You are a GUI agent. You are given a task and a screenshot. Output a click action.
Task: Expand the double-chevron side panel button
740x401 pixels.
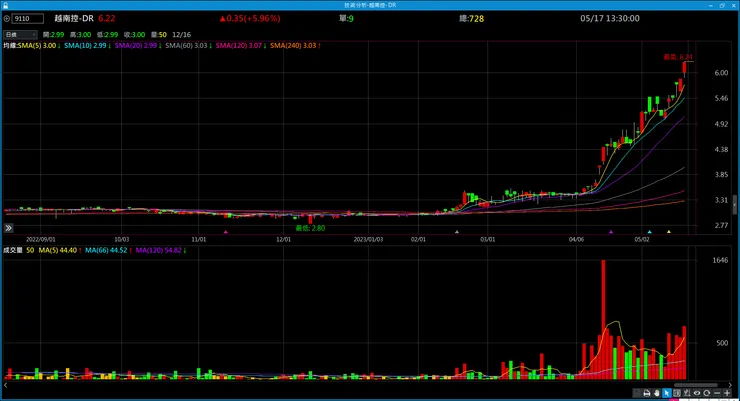pos(8,228)
